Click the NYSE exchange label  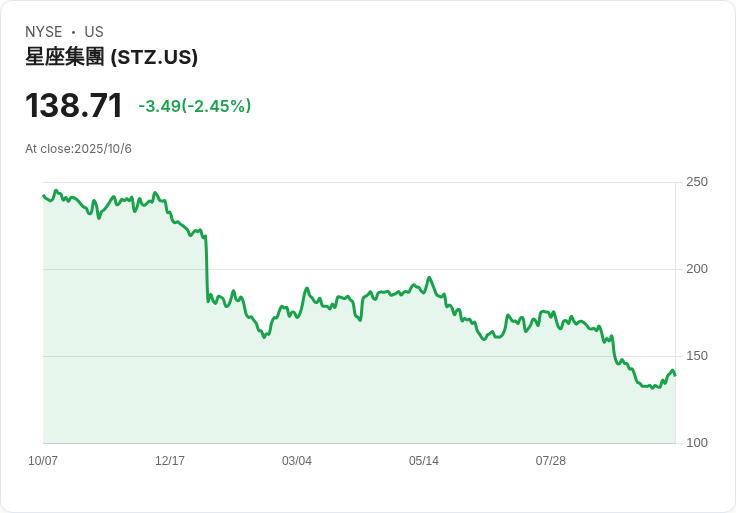pos(44,32)
